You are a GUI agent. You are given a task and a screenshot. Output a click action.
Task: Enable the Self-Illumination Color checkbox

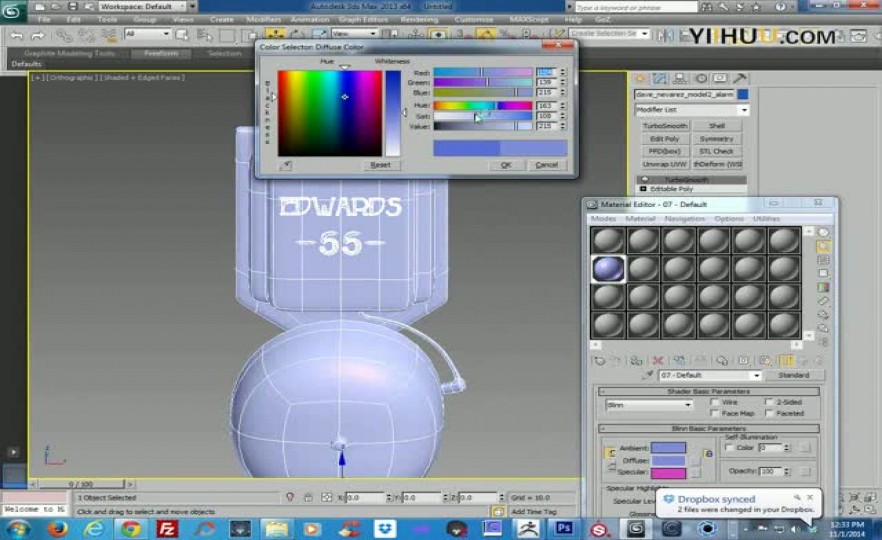(x=729, y=448)
